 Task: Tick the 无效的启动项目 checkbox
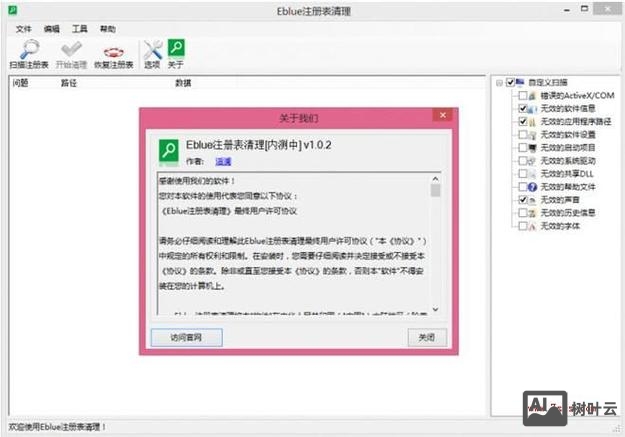point(523,148)
